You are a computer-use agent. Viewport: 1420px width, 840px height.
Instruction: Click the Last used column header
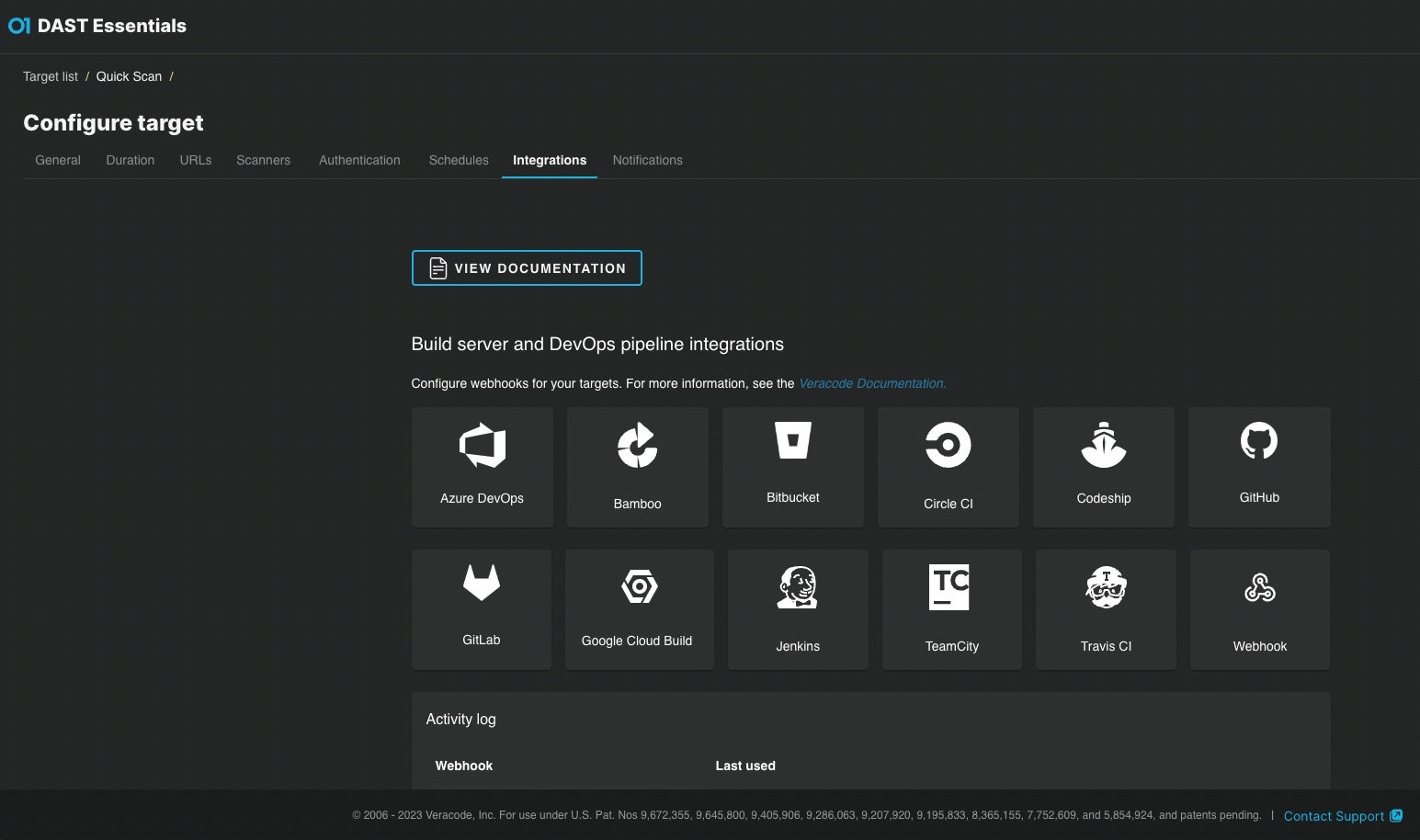(745, 766)
